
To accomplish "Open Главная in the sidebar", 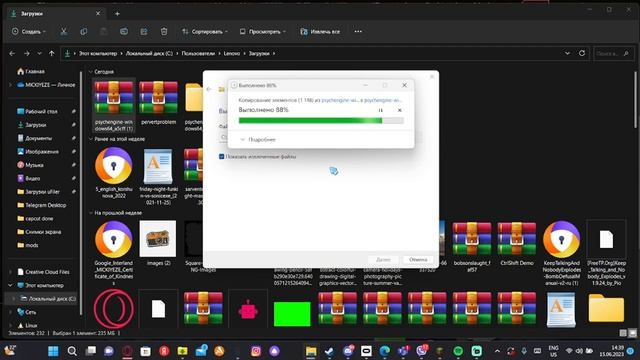I will tap(31, 71).
